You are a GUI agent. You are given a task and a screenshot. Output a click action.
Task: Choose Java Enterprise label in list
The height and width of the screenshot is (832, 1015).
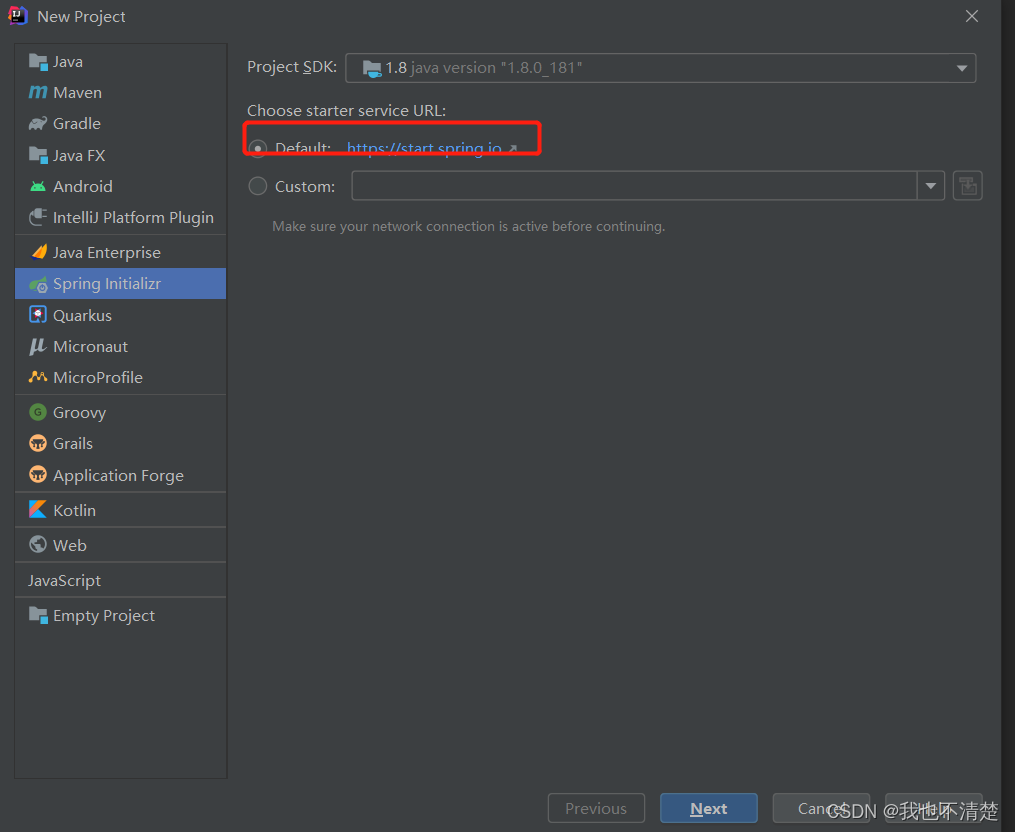(x=107, y=253)
